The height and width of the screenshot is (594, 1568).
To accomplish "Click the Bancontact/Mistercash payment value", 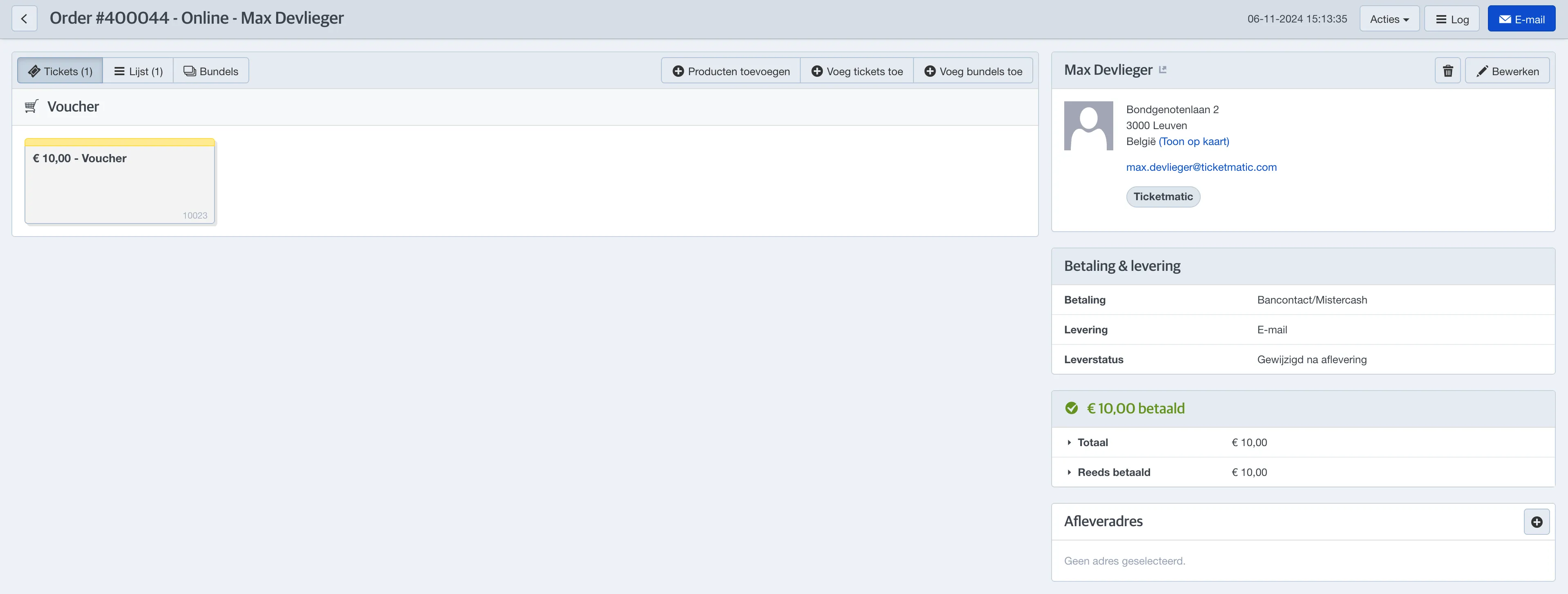I will coord(1312,300).
